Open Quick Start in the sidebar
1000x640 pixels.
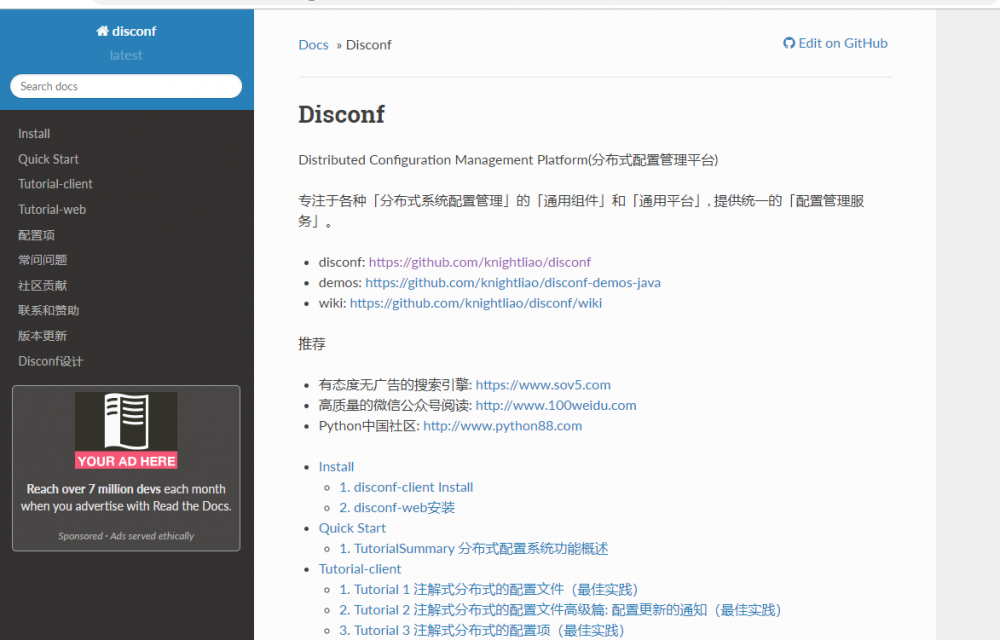[48, 159]
